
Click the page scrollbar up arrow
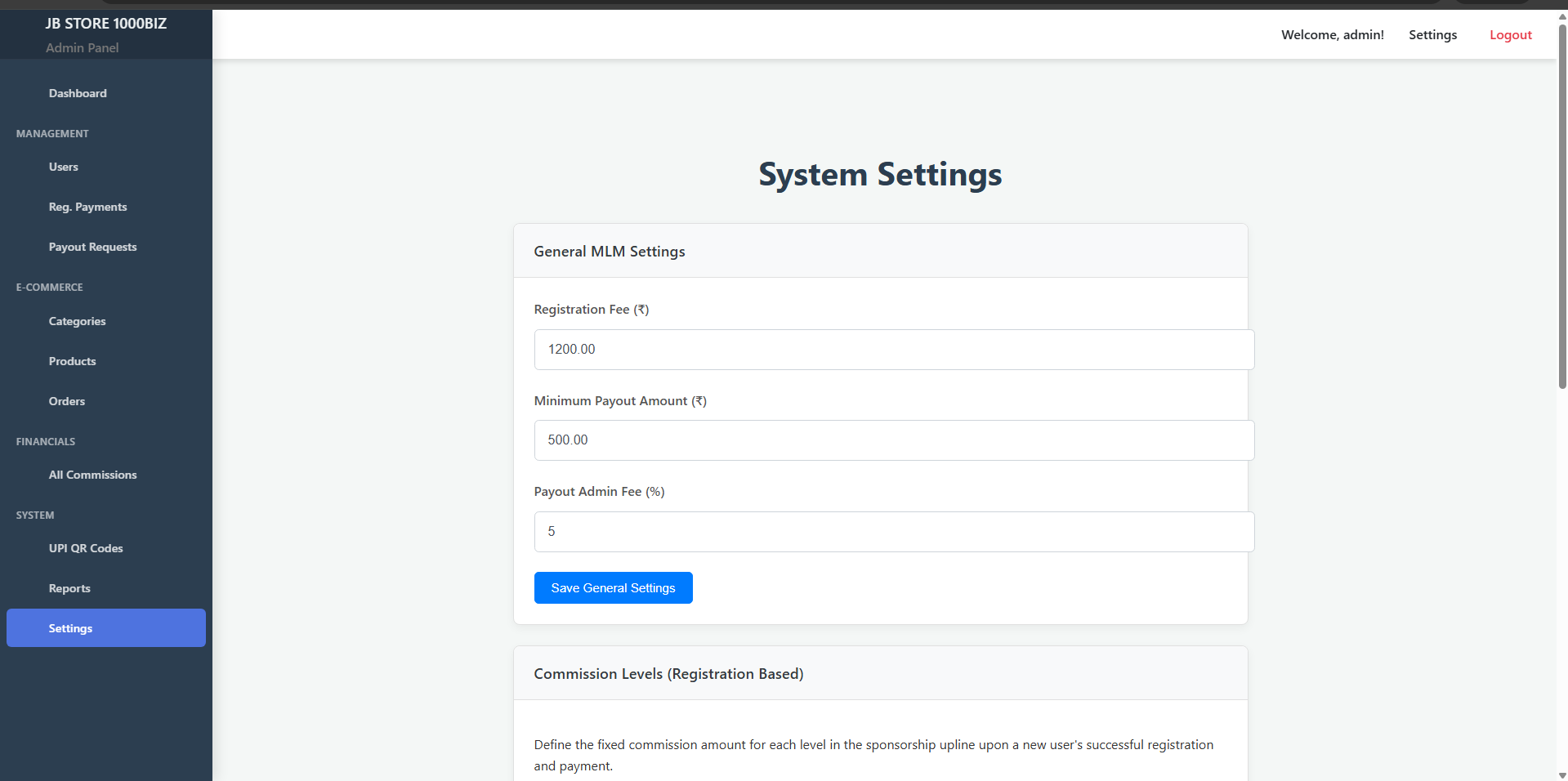point(1561,16)
